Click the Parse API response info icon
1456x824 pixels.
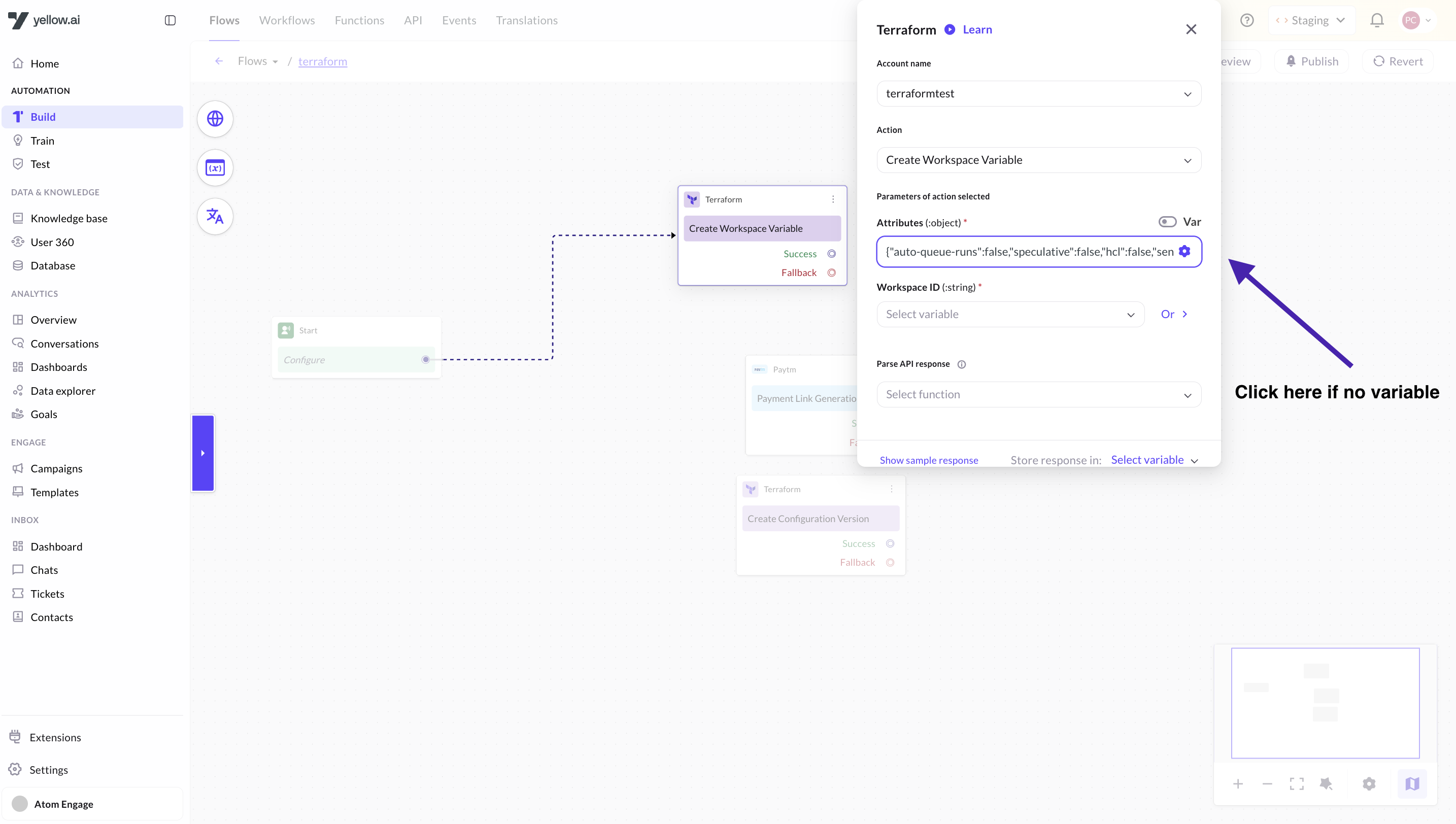[x=961, y=364]
